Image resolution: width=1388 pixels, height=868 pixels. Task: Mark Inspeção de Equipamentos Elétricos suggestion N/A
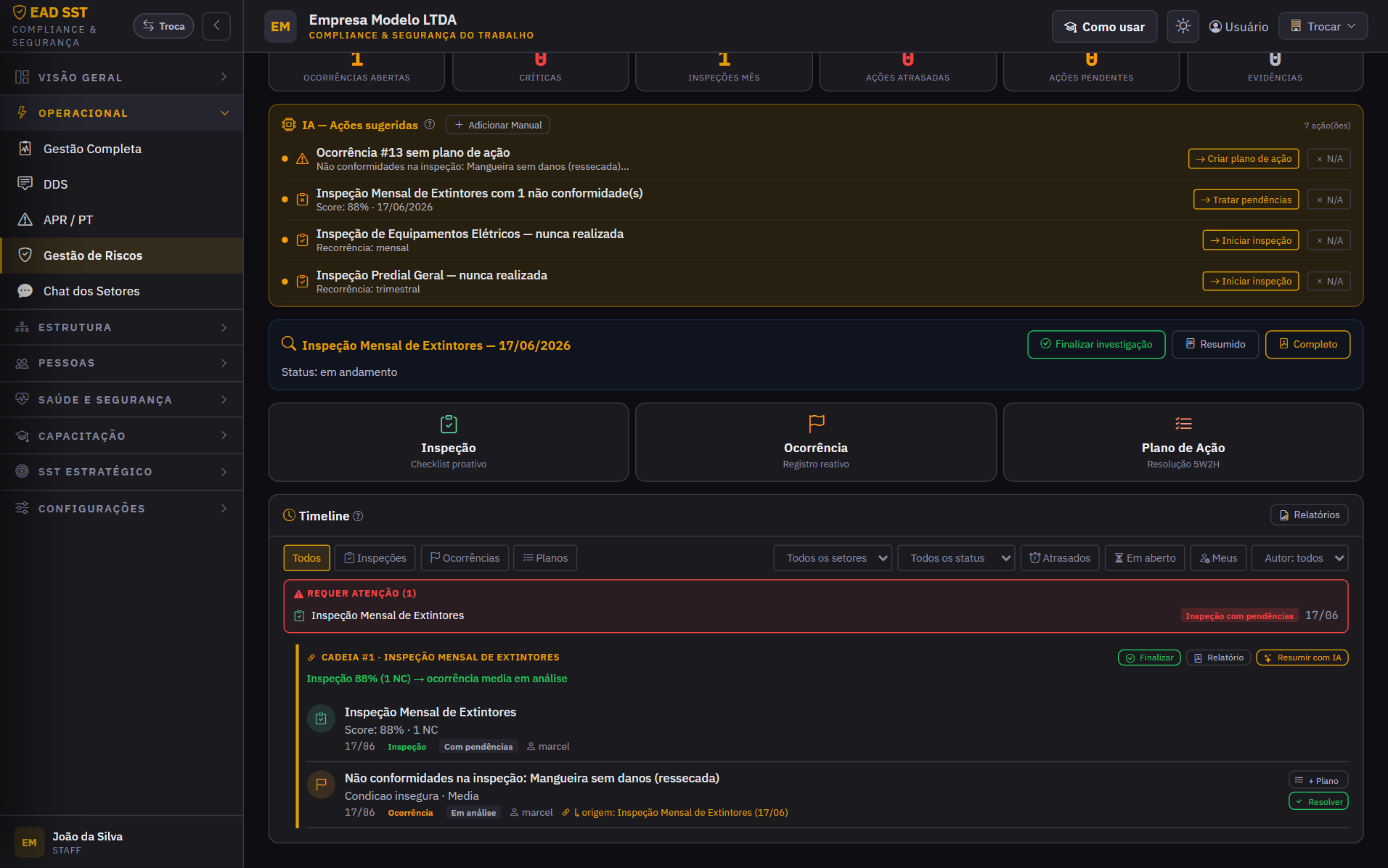(1328, 240)
